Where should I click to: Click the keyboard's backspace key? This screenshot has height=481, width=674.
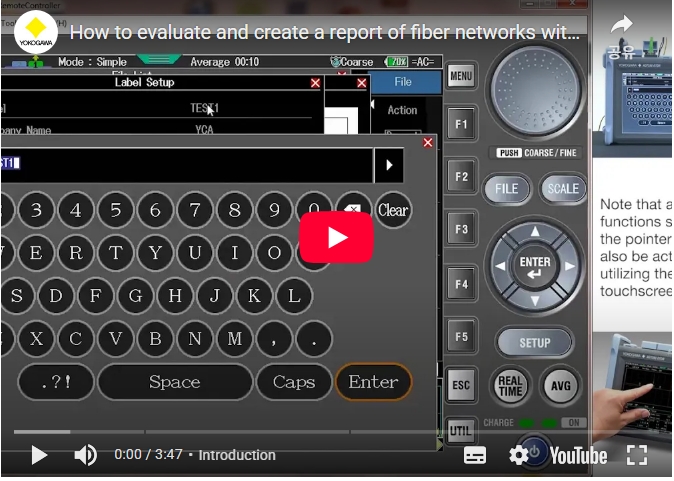pyautogui.click(x=353, y=210)
